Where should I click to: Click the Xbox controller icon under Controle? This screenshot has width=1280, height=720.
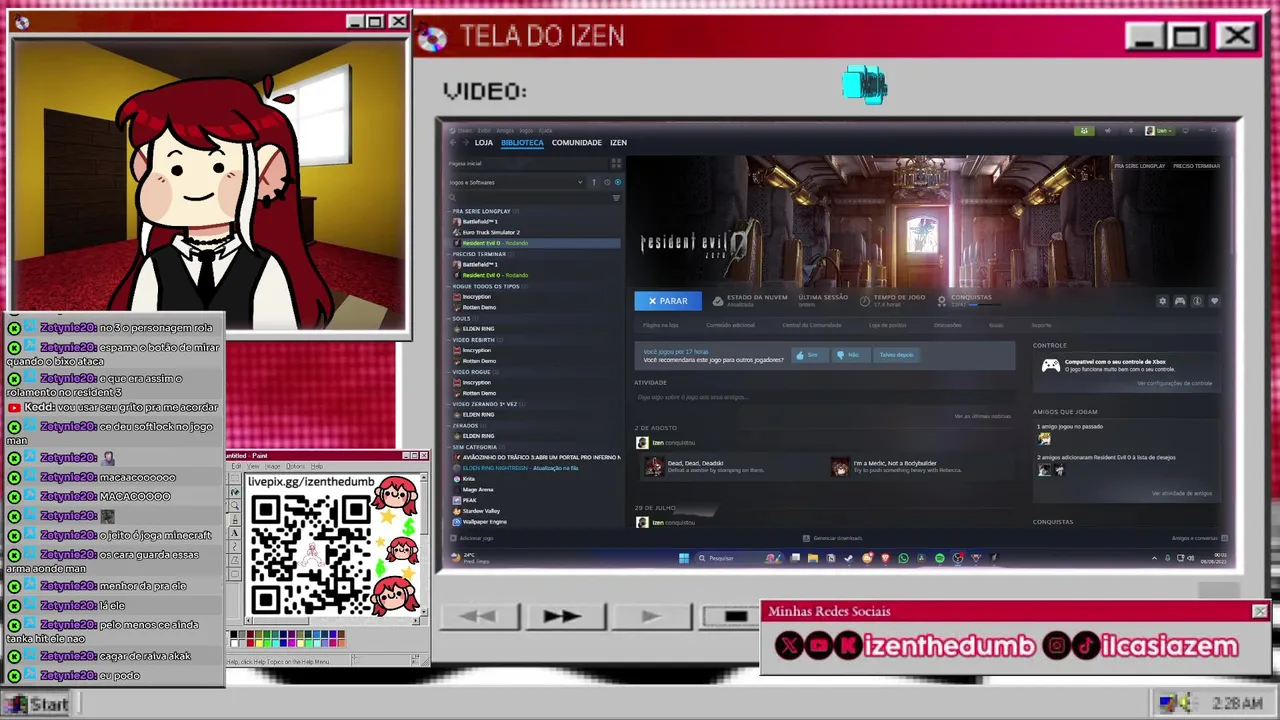pos(1050,365)
